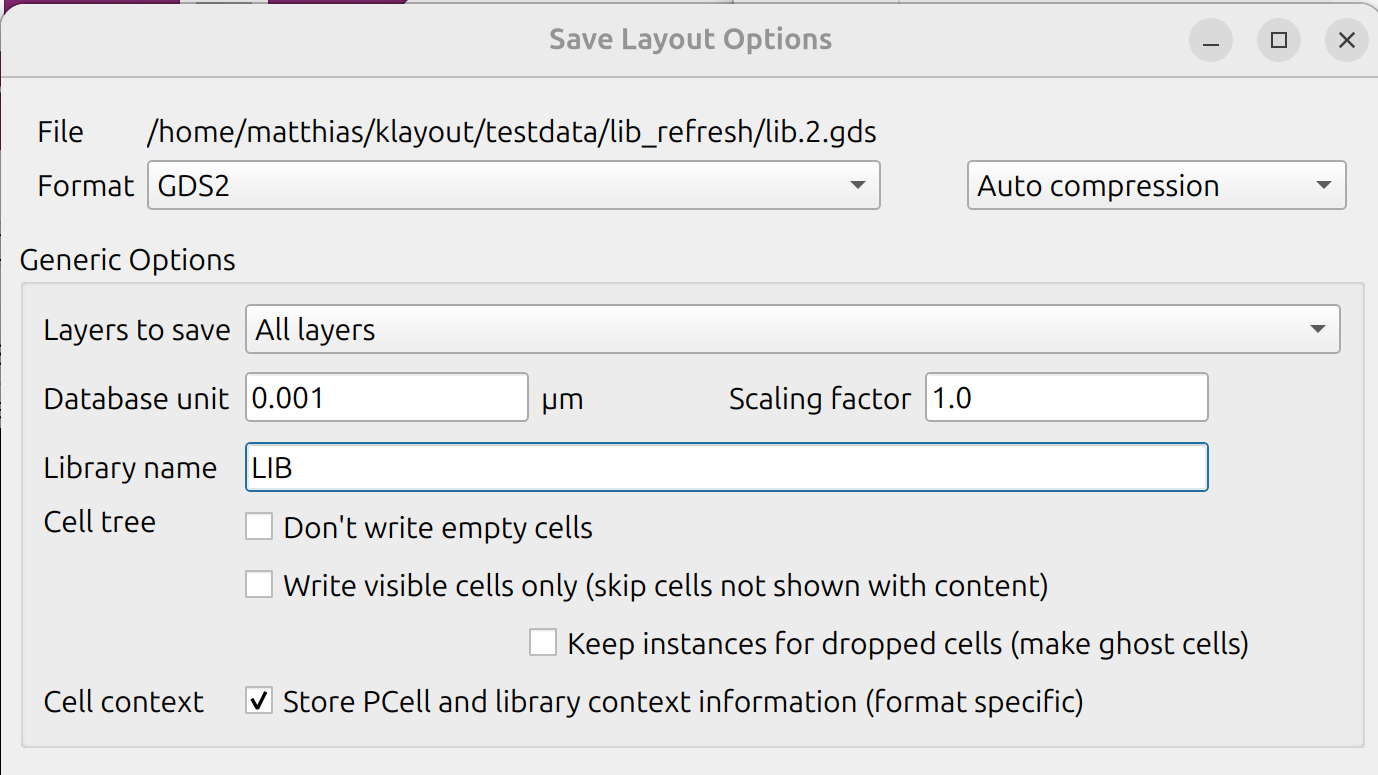This screenshot has height=775, width=1378.
Task: Uncheck Store PCell and library context information
Action: tap(260, 702)
